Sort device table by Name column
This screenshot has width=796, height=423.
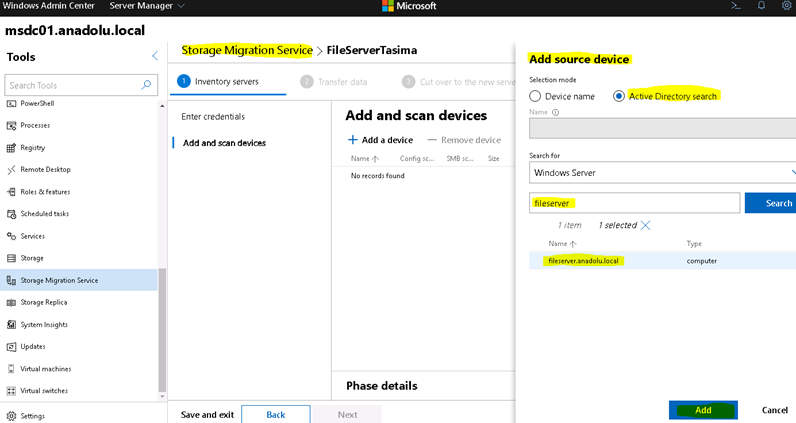[364, 158]
